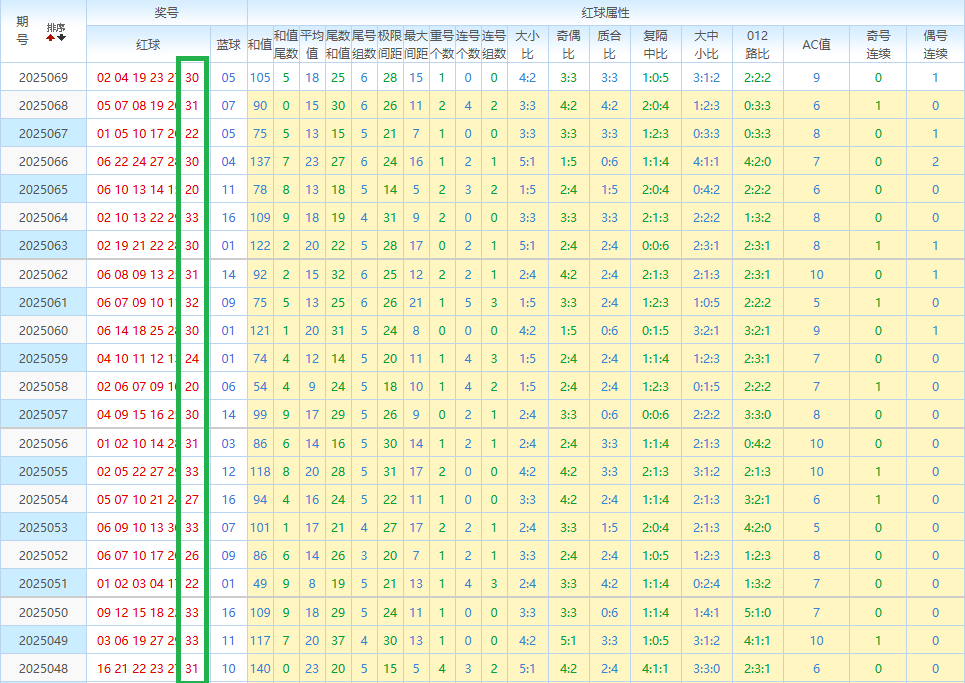Click the 平均值 column header

pyautogui.click(x=312, y=44)
